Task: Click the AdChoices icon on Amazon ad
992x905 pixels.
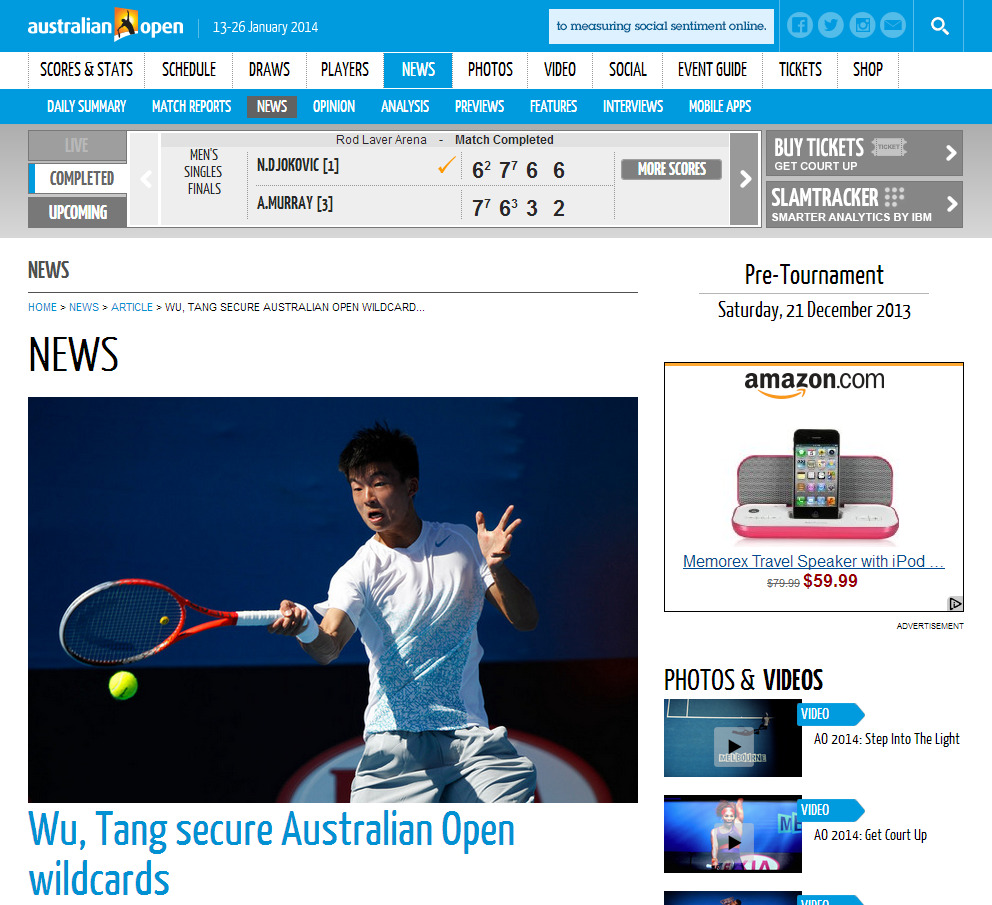Action: pyautogui.click(x=955, y=604)
